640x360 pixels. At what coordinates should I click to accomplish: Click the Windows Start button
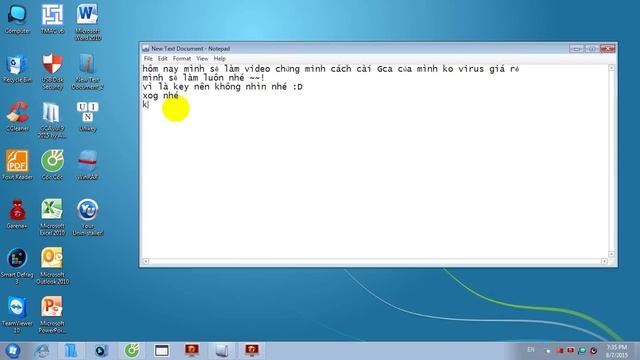coord(13,351)
